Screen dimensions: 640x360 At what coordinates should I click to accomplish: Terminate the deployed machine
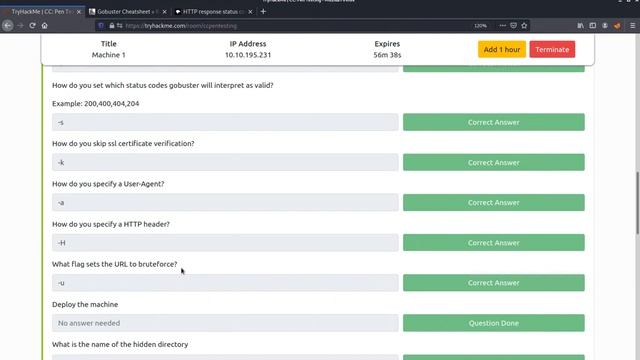[552, 49]
